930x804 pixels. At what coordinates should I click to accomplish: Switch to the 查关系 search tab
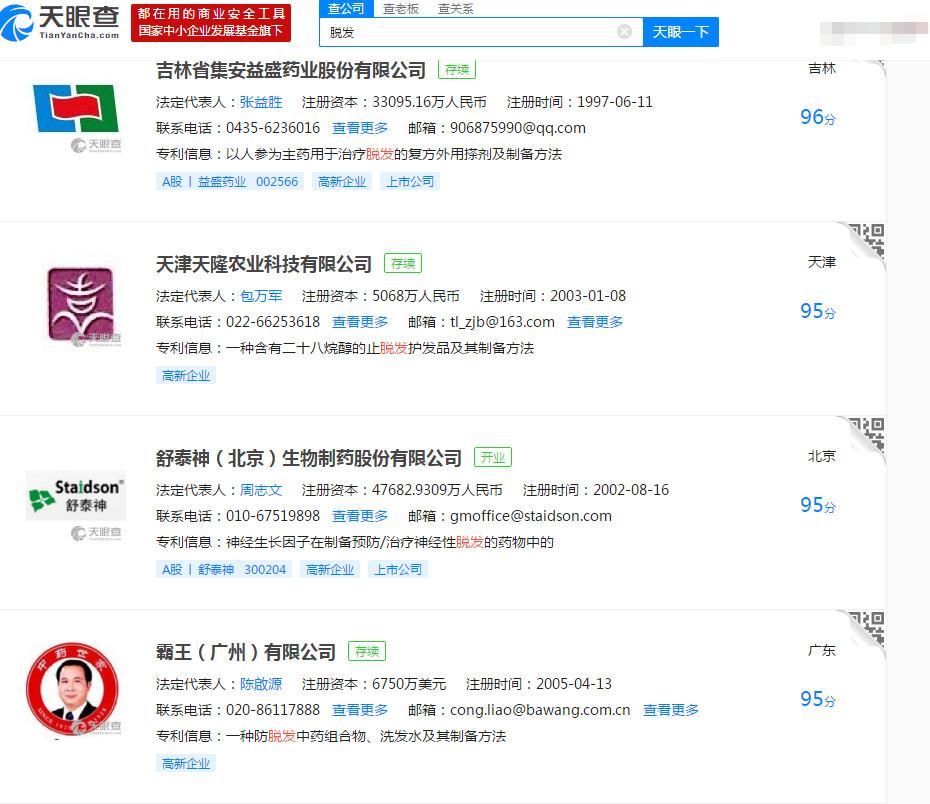[x=455, y=9]
